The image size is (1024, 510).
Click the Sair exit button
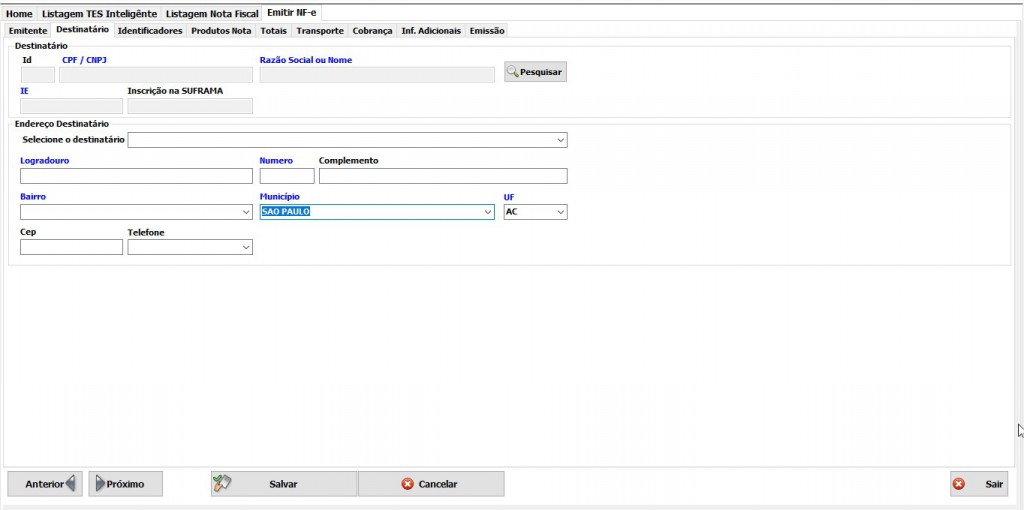(978, 484)
